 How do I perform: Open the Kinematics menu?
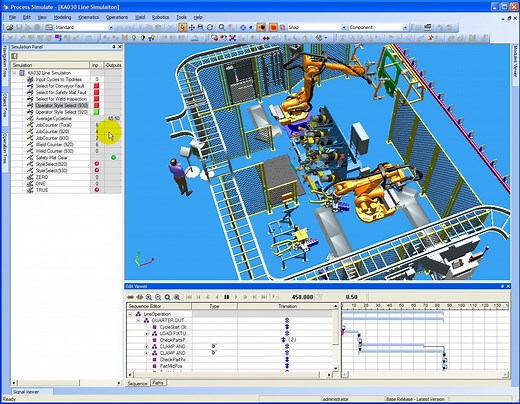coord(88,17)
